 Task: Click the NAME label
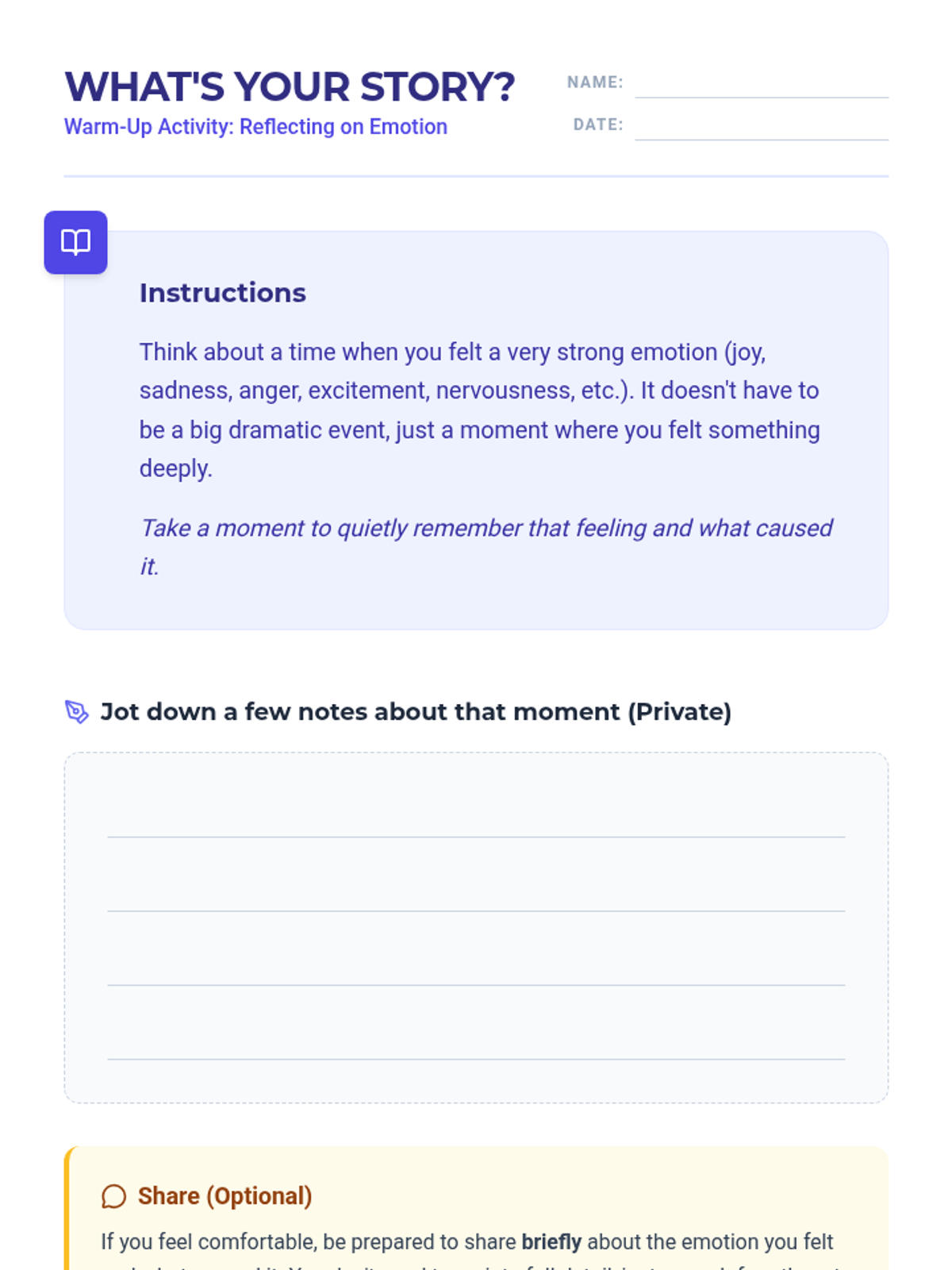tap(595, 83)
